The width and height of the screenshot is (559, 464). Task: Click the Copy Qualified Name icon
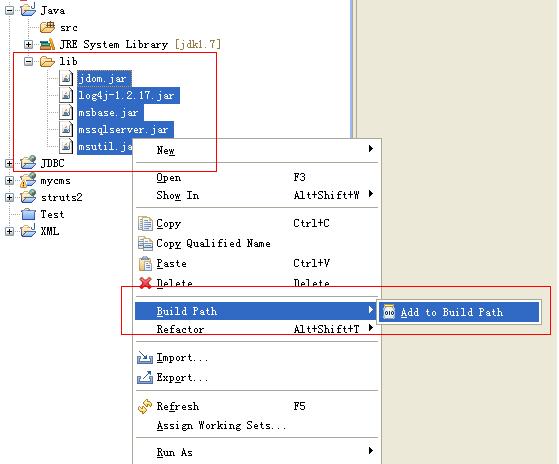[x=145, y=243]
